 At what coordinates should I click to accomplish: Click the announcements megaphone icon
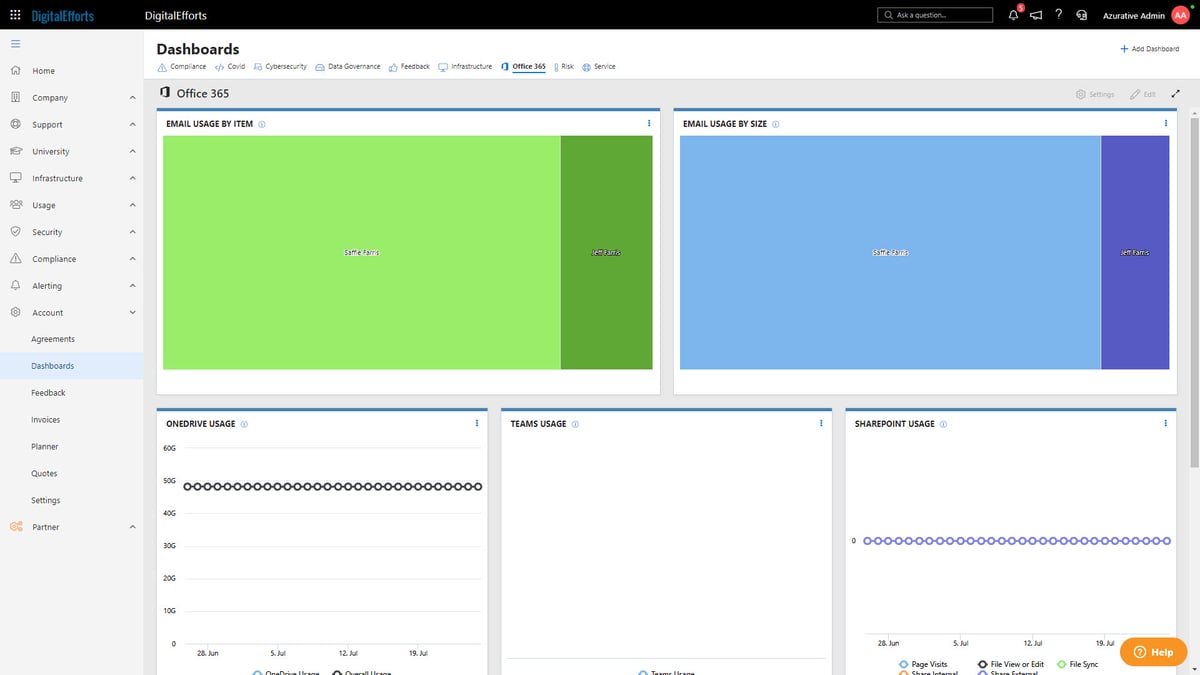coord(1035,15)
